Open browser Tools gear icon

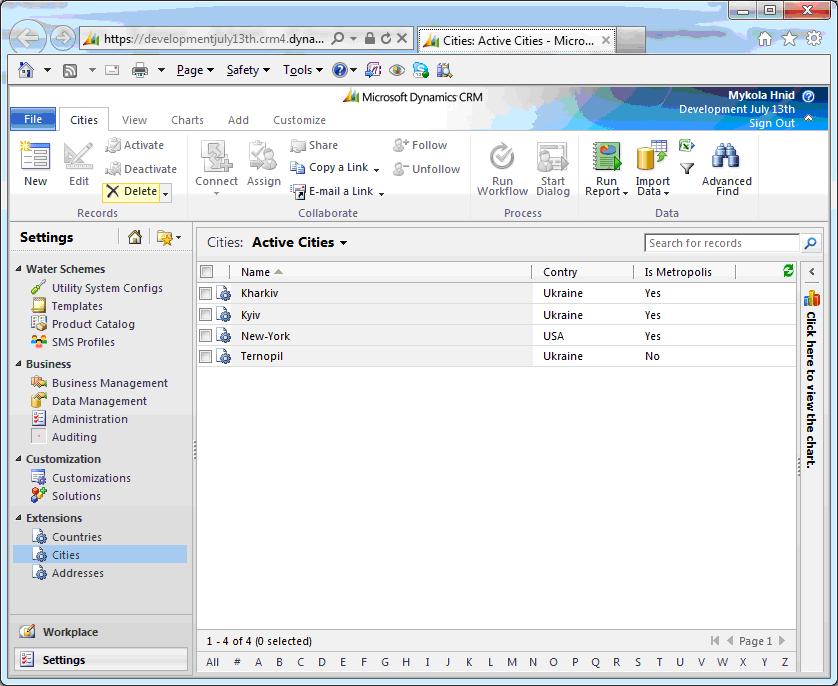coord(813,38)
